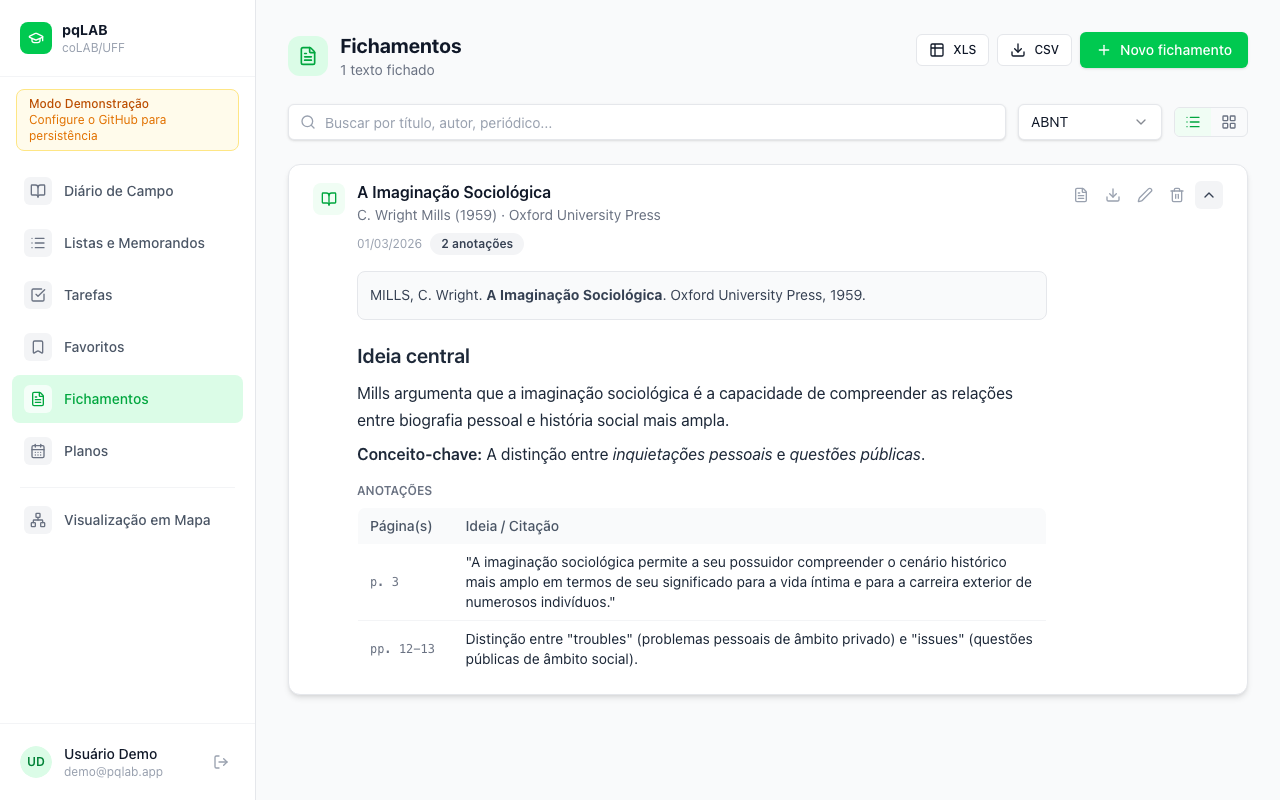Switch to grid view layout
The height and width of the screenshot is (800, 1280).
[1228, 122]
